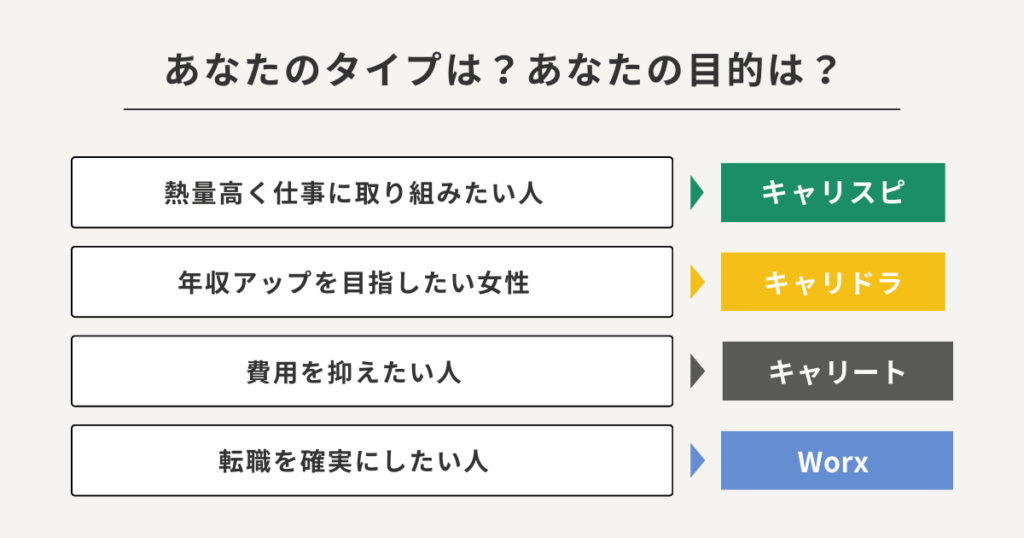
Task: Click the word 熱量 in the first box
Action: tap(192, 193)
